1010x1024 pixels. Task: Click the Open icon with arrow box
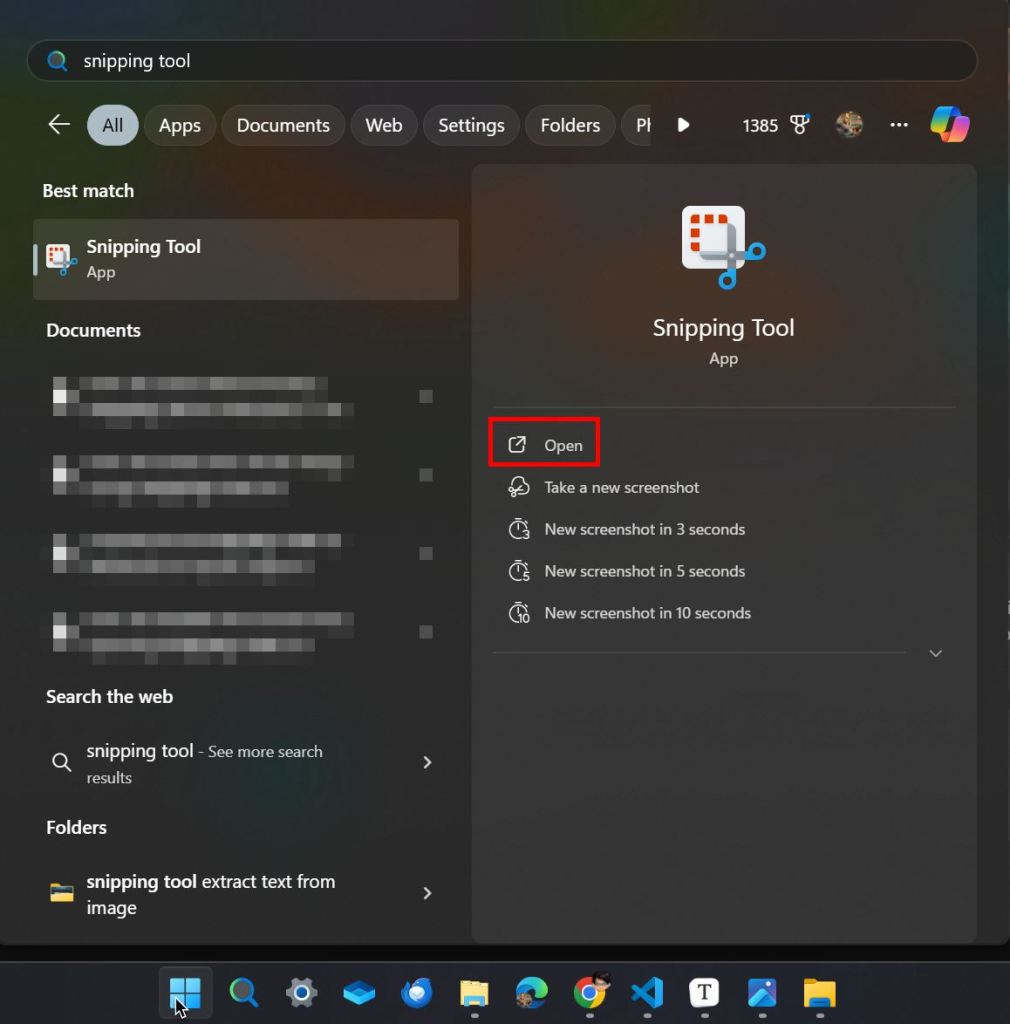click(x=517, y=445)
